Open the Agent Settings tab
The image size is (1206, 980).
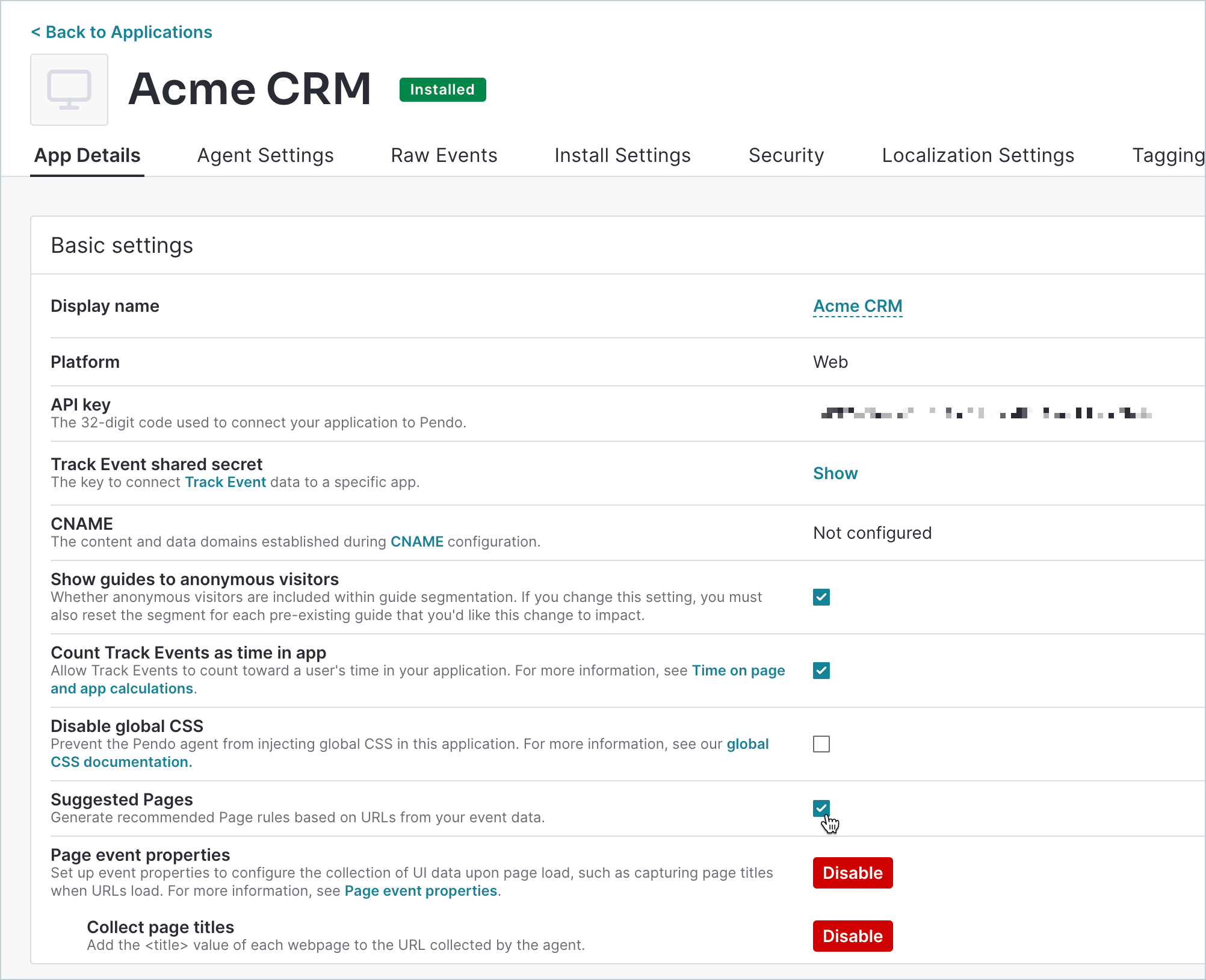coord(265,155)
